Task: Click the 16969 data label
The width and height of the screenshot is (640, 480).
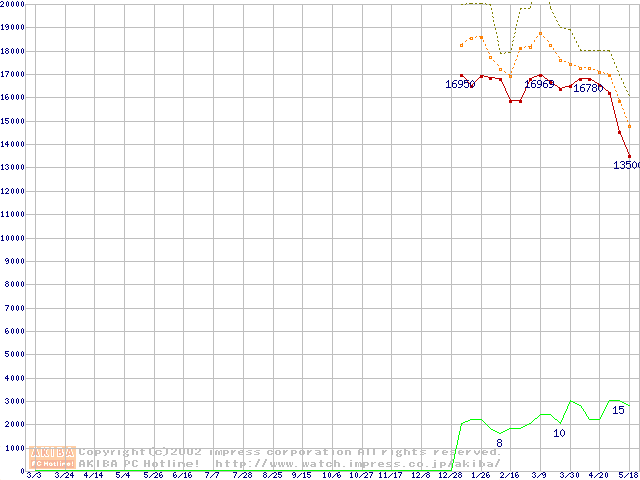Action: 540,84
